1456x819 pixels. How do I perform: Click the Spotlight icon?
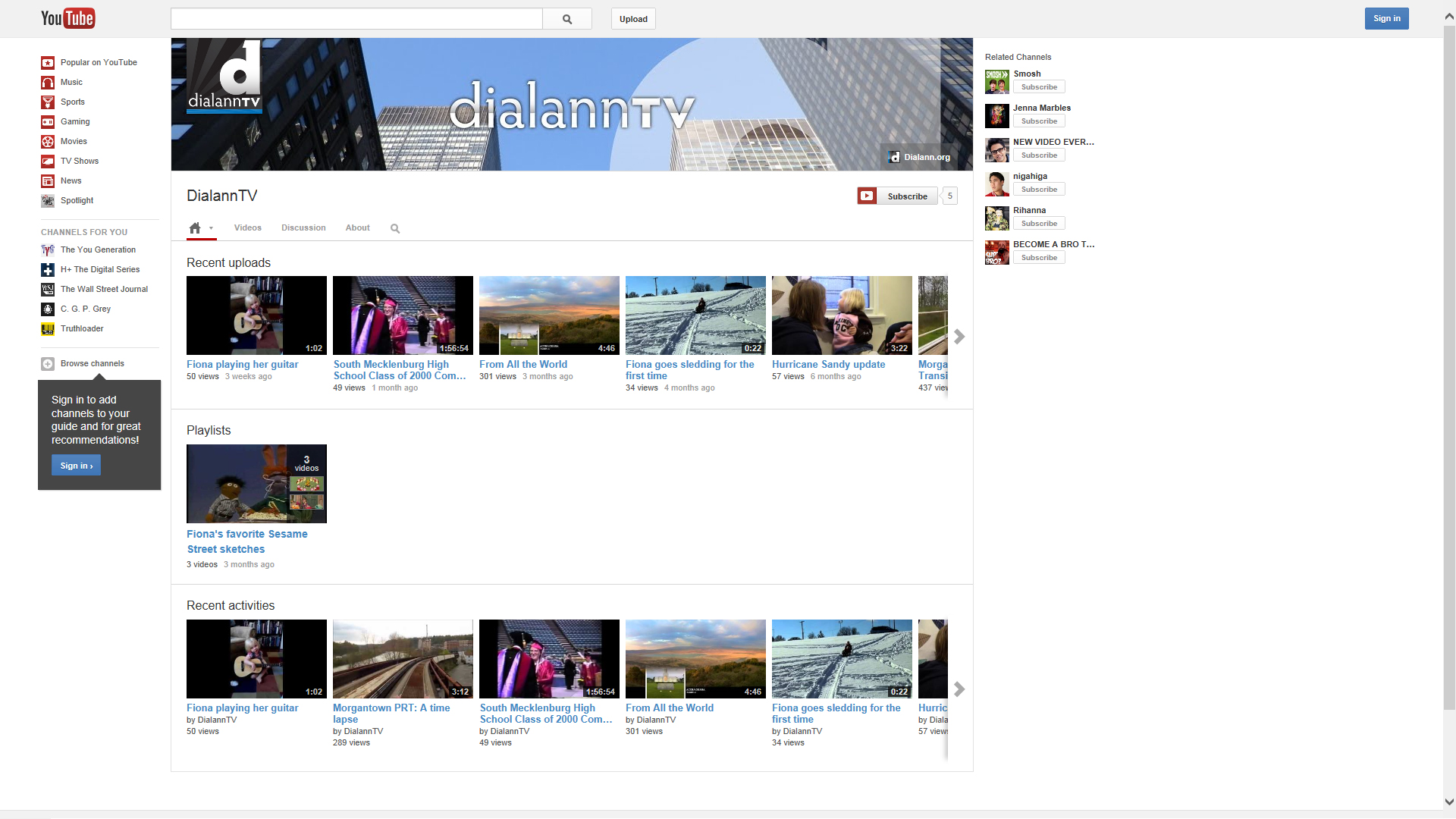tap(48, 200)
